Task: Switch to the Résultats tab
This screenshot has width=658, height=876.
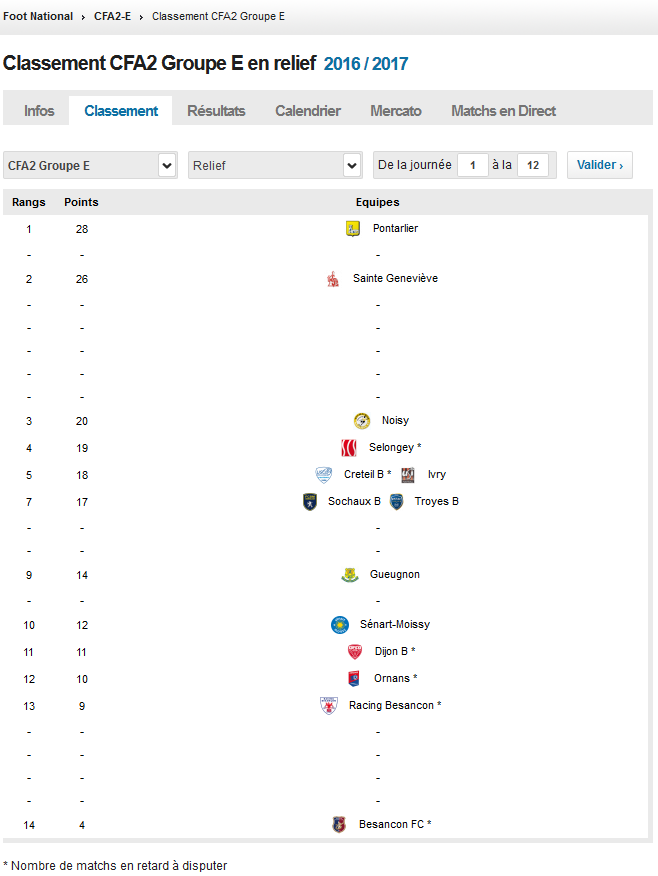Action: [216, 111]
